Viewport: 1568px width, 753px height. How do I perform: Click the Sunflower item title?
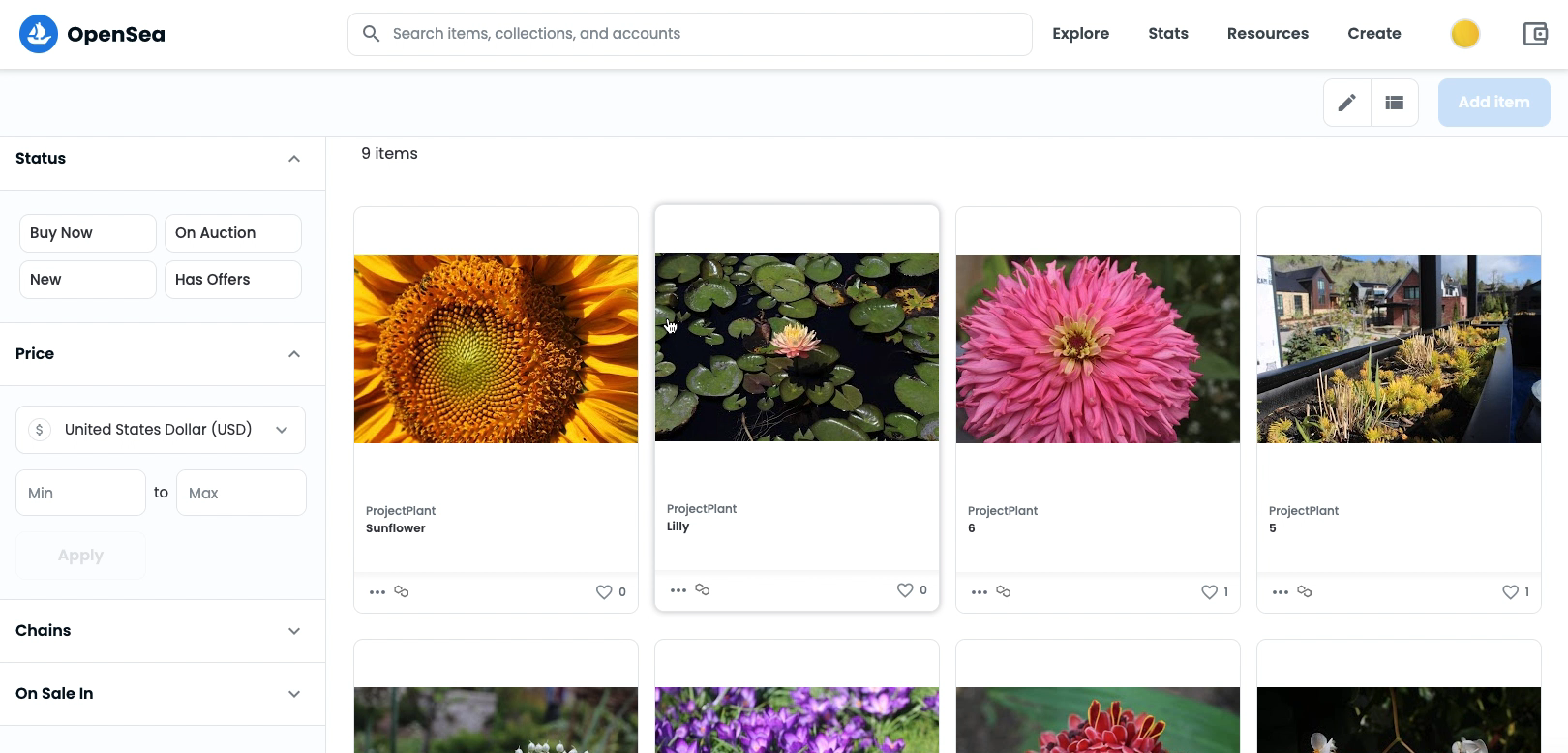tap(396, 528)
